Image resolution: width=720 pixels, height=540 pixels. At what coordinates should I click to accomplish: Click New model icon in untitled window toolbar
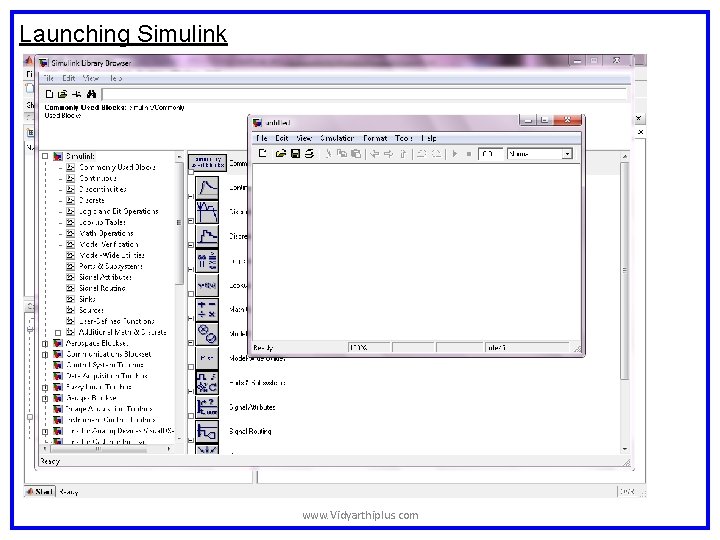[263, 153]
